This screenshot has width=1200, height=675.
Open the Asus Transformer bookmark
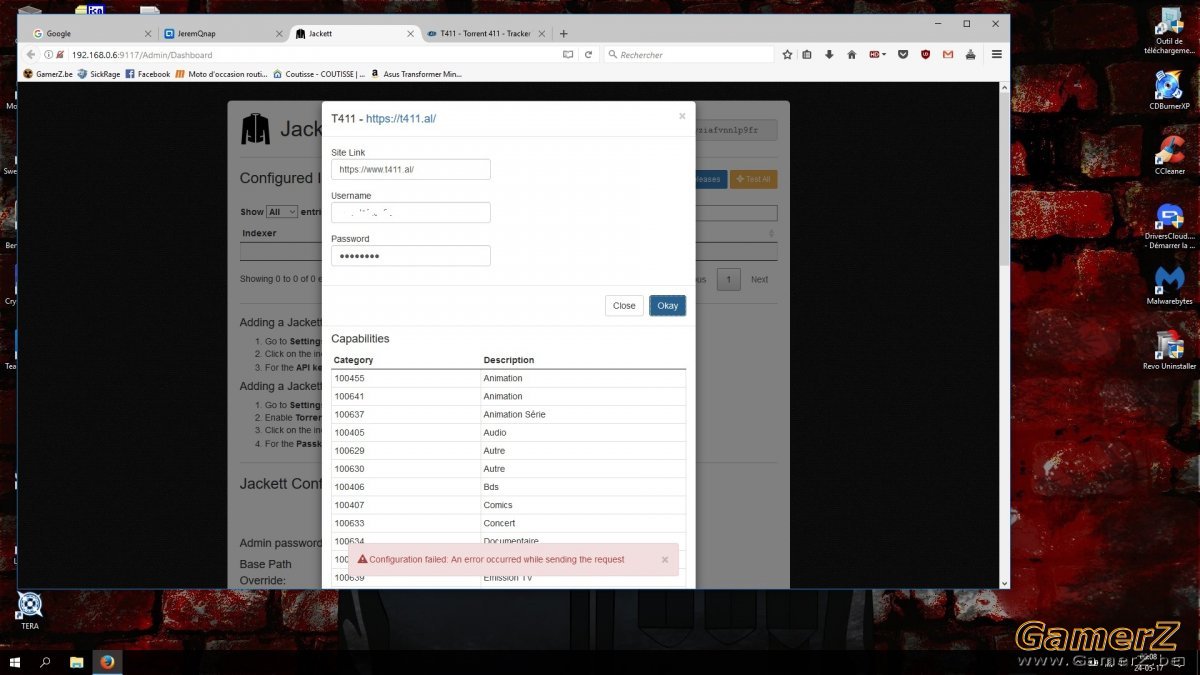pos(416,74)
